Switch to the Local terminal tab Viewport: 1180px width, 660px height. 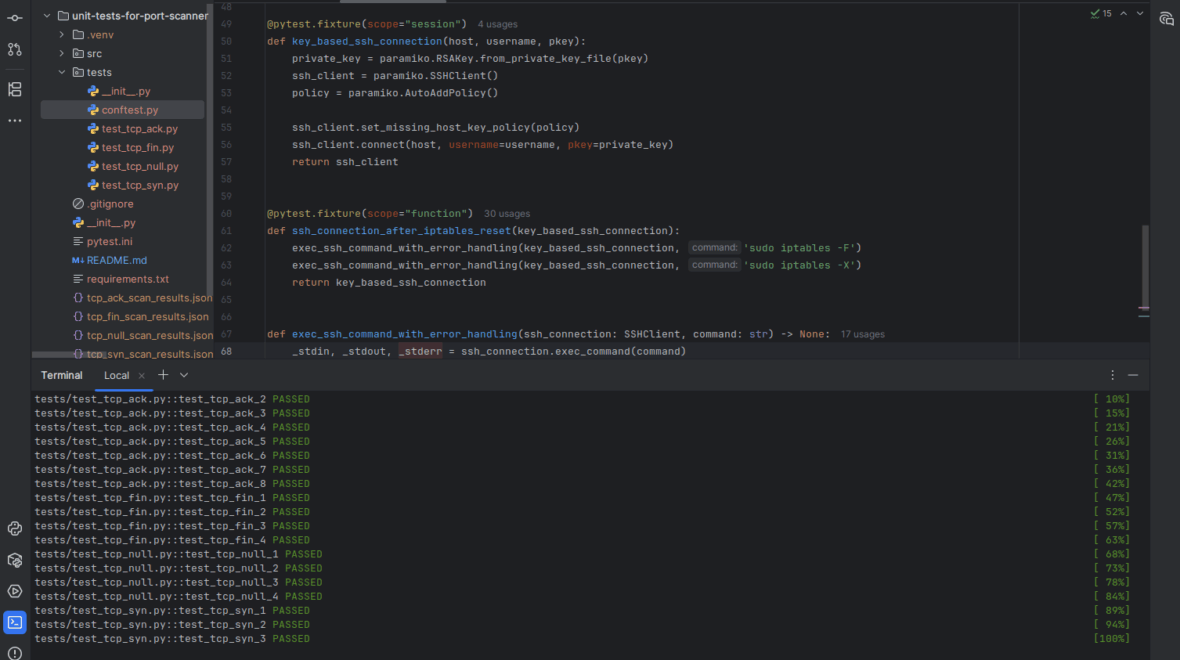[116, 375]
